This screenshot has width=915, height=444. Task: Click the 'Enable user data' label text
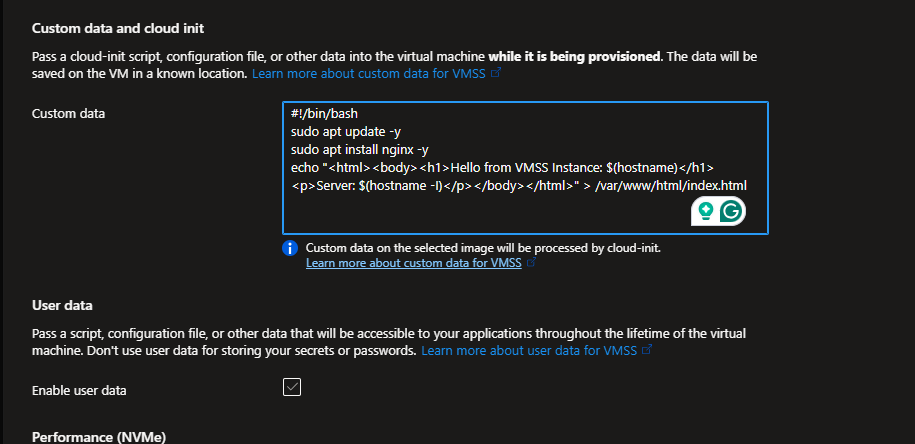(79, 389)
